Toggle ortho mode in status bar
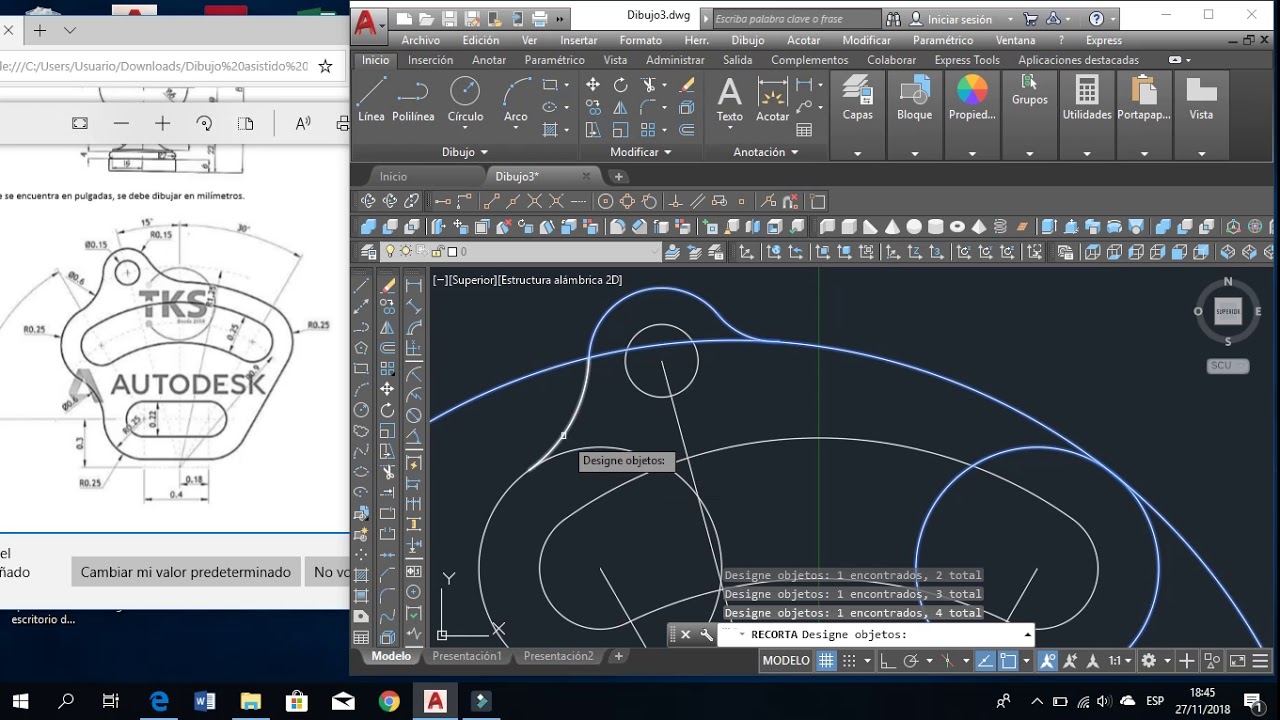1280x720 pixels. [887, 661]
